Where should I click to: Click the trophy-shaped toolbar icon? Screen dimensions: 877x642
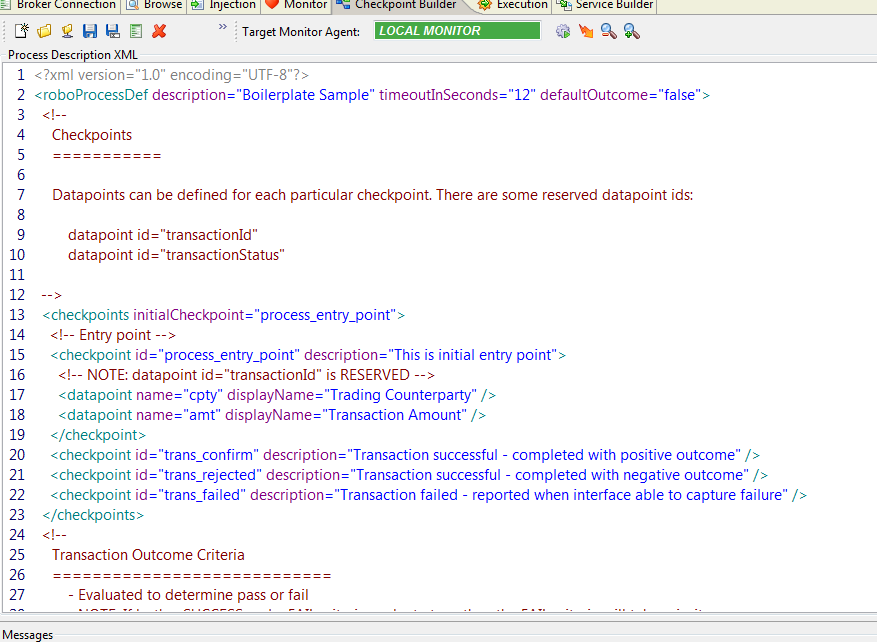tap(67, 31)
